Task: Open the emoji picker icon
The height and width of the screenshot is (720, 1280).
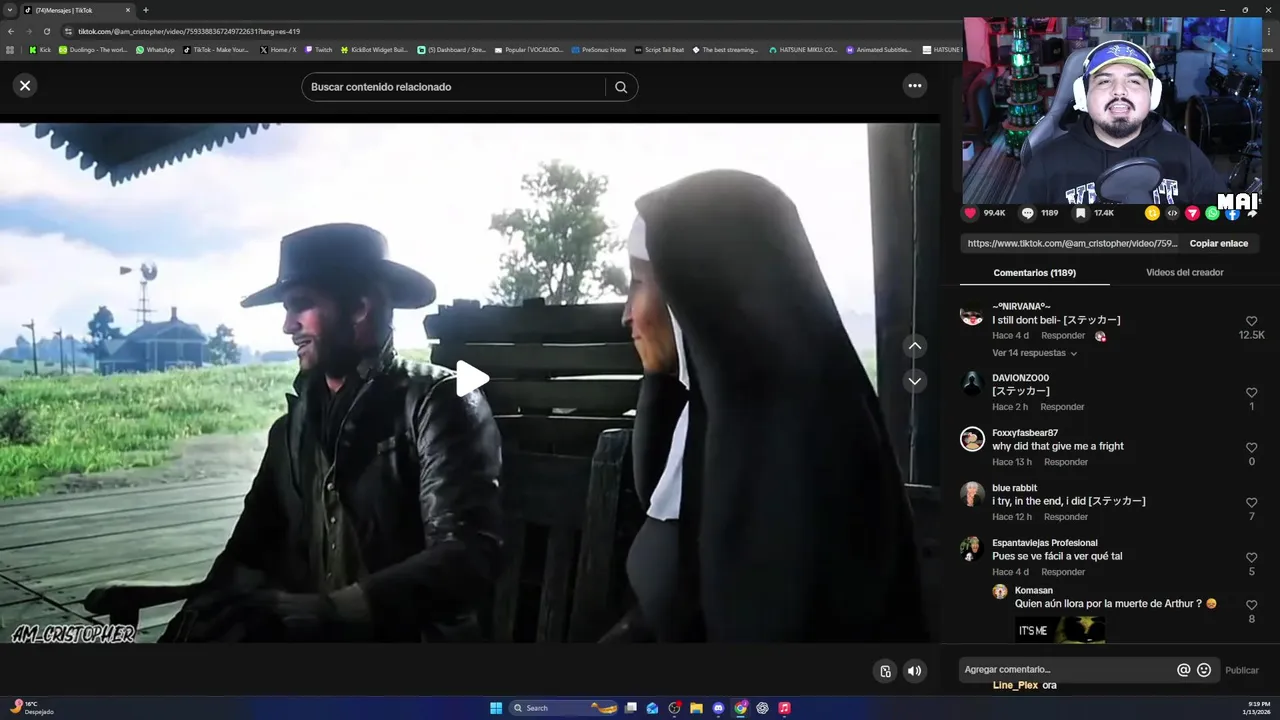Action: (1204, 670)
